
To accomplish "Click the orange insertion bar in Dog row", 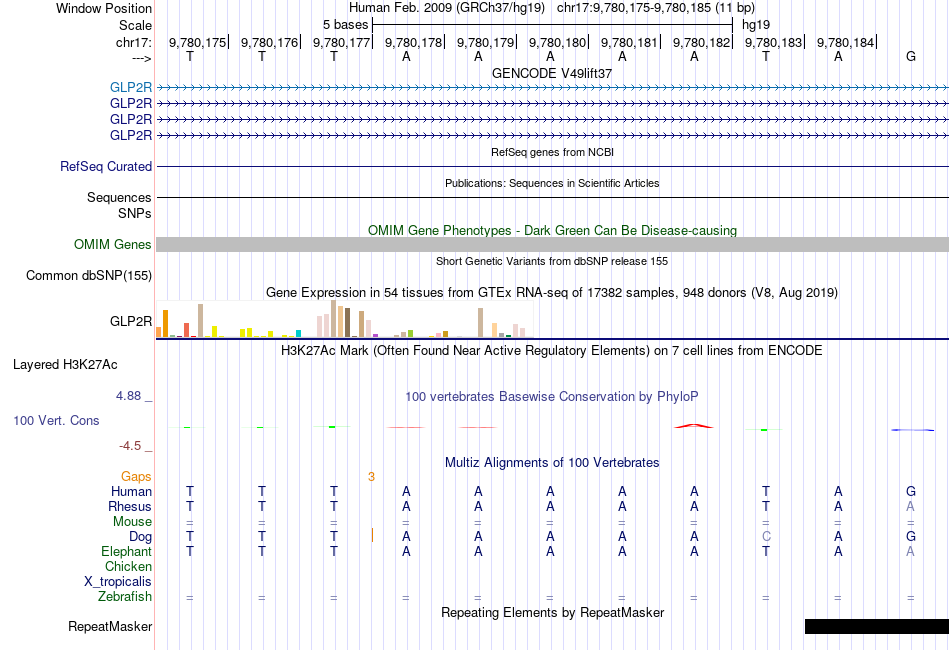I will coord(372,535).
